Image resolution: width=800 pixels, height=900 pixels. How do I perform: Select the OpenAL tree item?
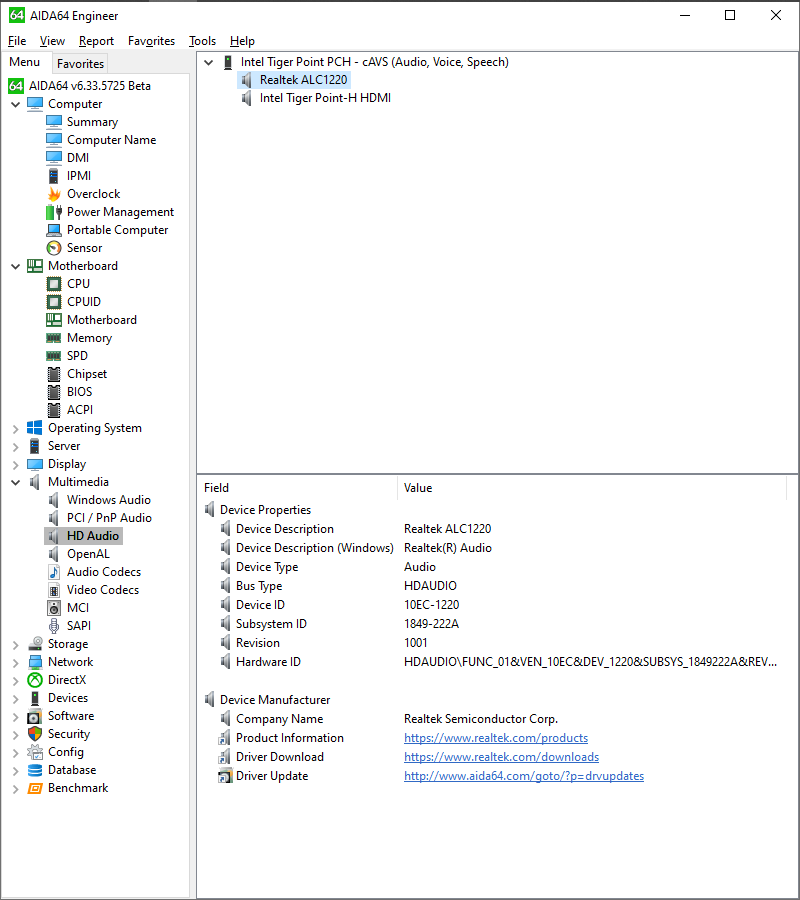88,554
